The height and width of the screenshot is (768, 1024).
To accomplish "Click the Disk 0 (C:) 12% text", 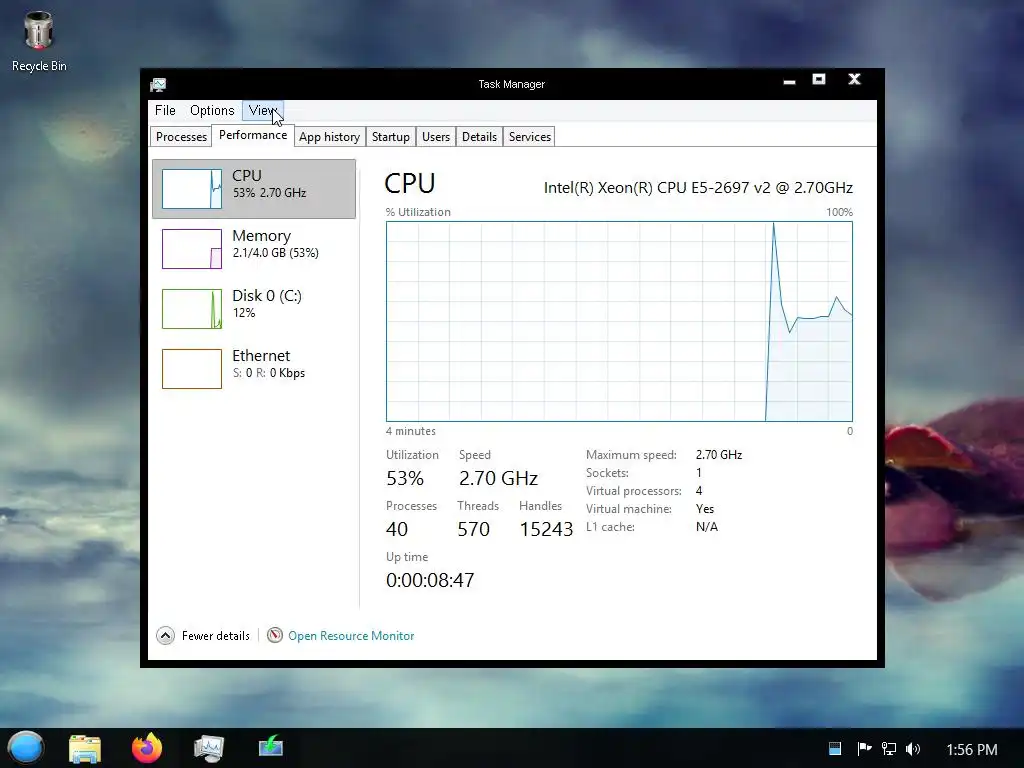I will click(x=244, y=313).
